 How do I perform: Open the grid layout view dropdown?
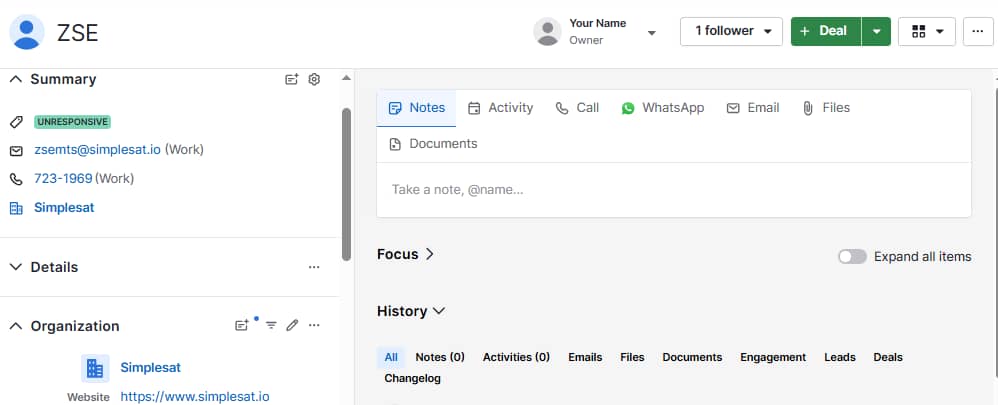[927, 31]
